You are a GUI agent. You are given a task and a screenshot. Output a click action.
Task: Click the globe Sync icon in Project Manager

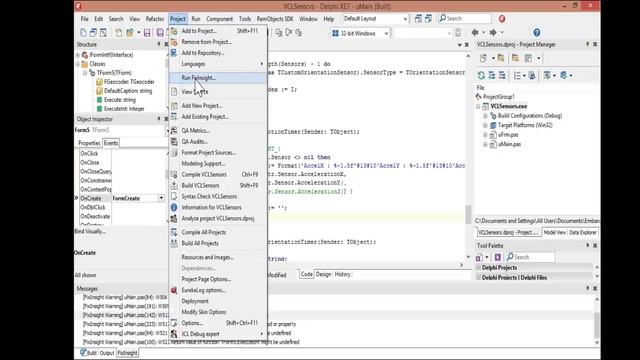tap(532, 76)
